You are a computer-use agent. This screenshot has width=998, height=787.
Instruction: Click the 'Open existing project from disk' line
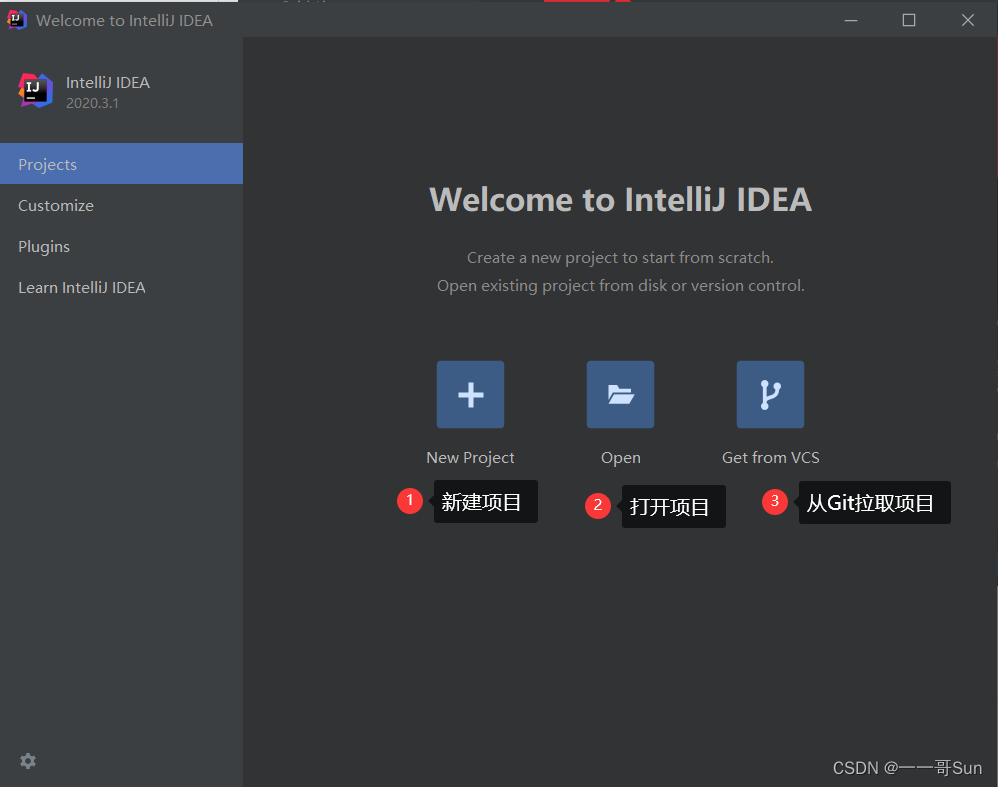pos(621,286)
